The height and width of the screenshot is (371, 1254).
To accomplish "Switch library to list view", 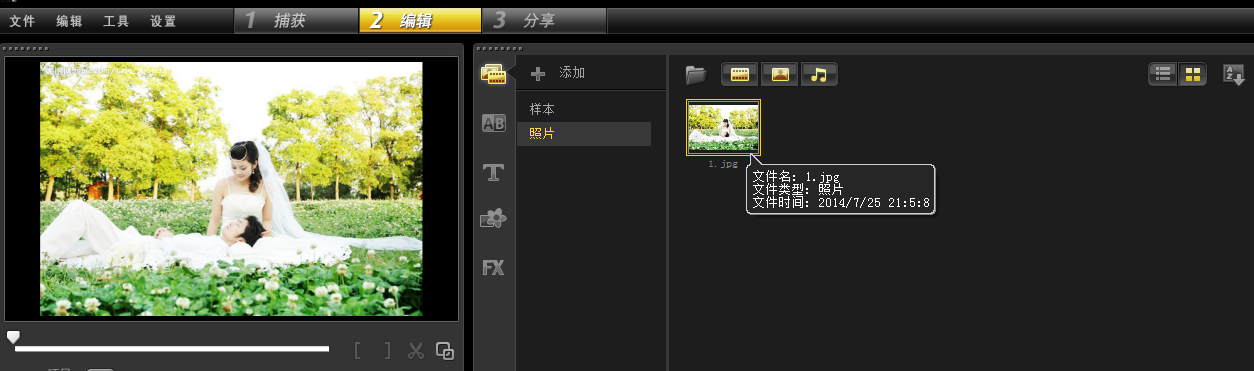I will tap(1163, 74).
